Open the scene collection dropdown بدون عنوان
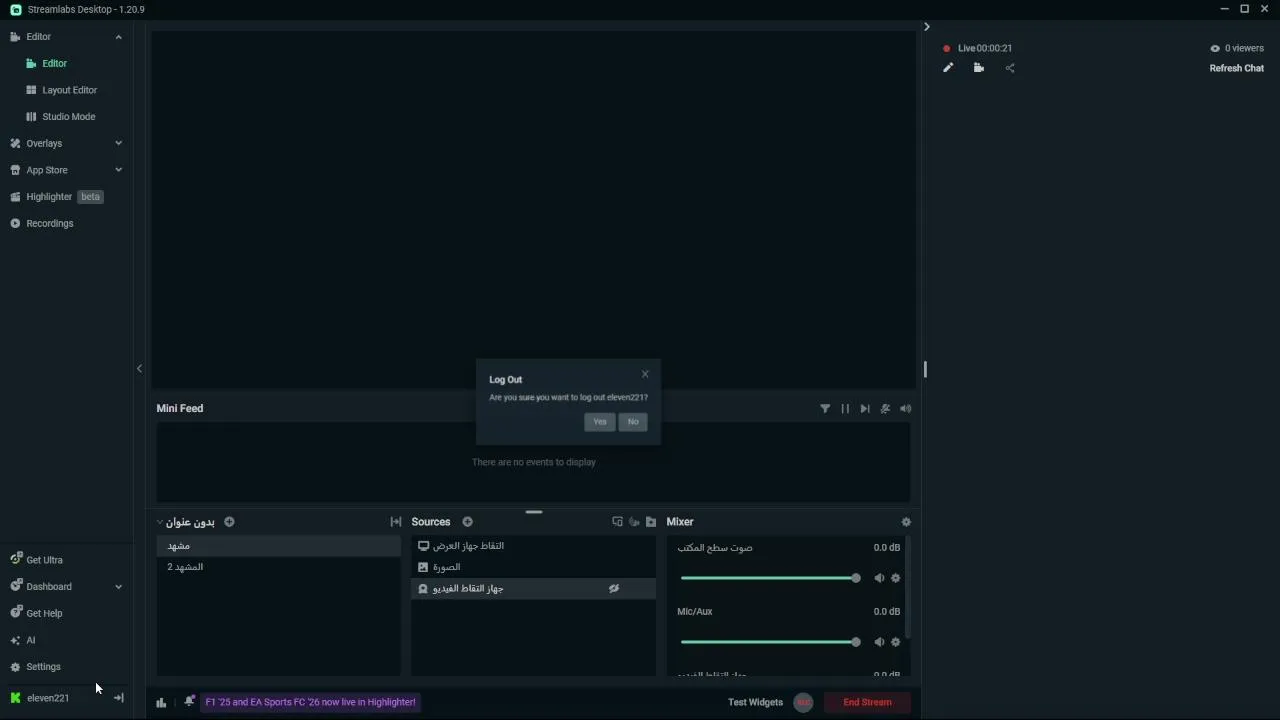This screenshot has width=1280, height=720. coord(186,522)
